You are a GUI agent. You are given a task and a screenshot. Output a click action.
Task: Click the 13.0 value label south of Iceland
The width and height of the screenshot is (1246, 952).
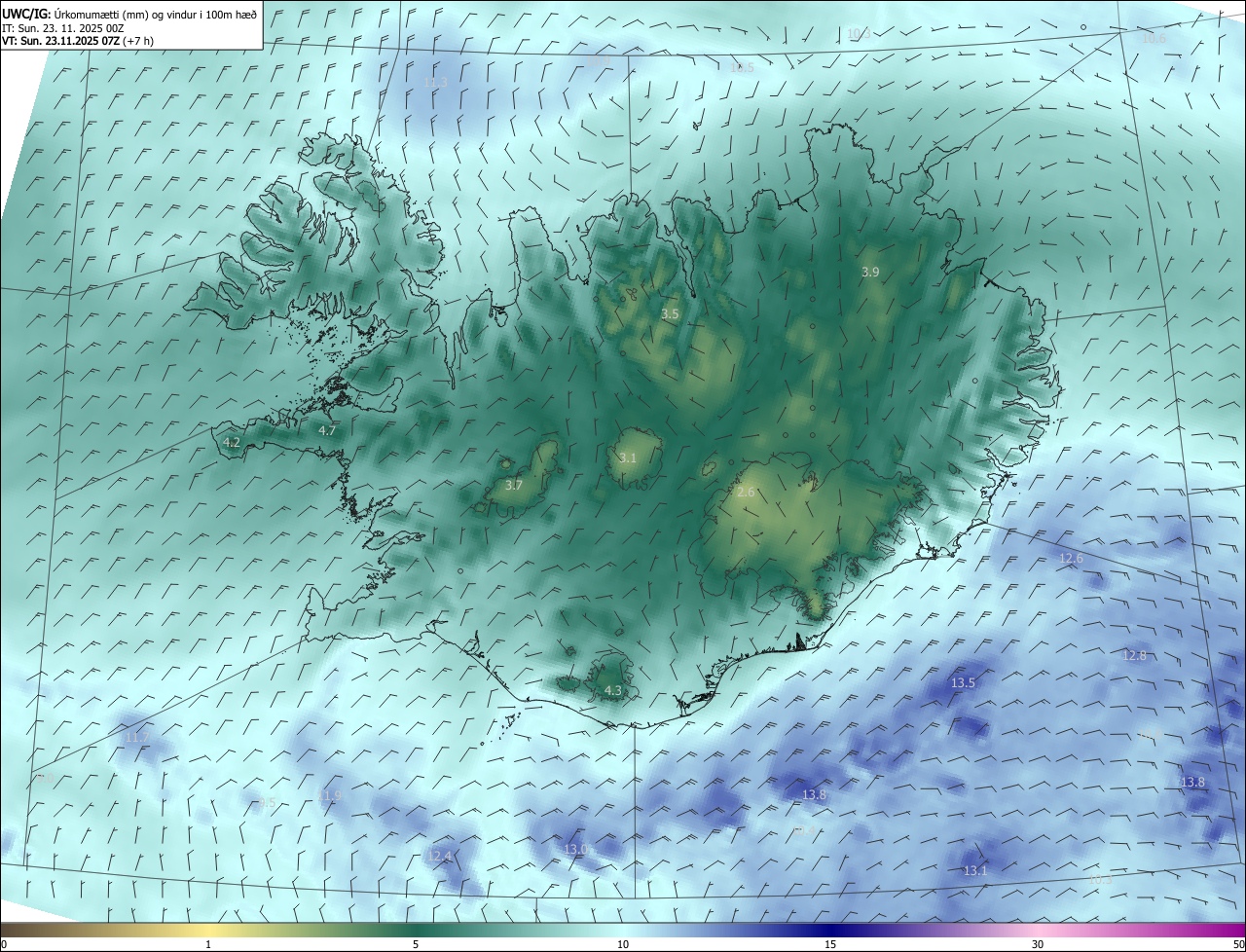pos(576,850)
